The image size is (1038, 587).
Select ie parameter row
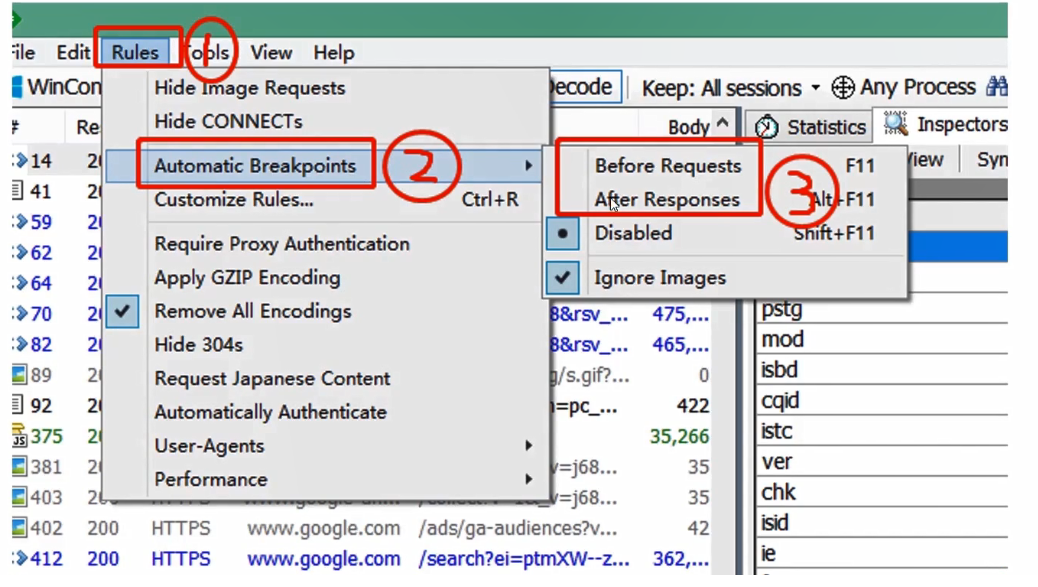click(x=882, y=553)
